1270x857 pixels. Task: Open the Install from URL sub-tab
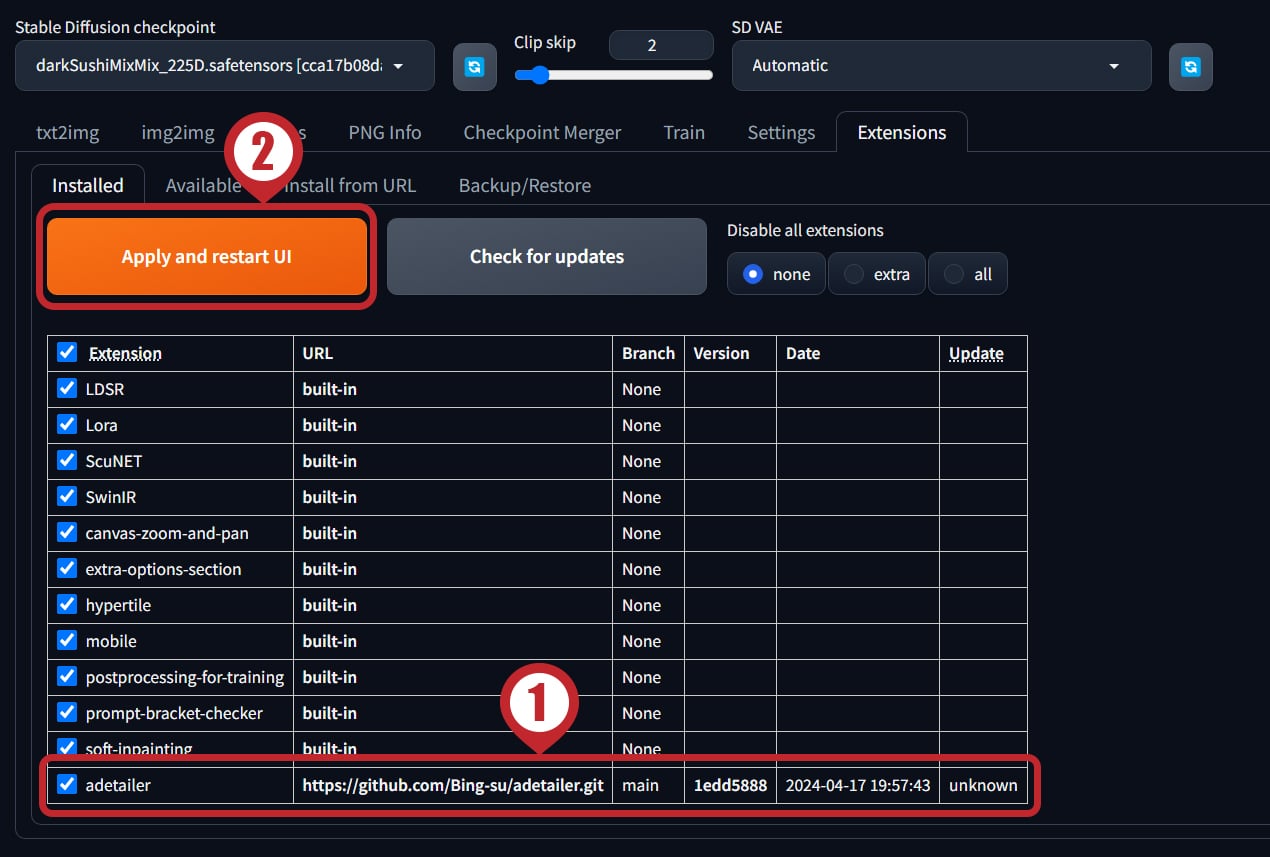(350, 185)
